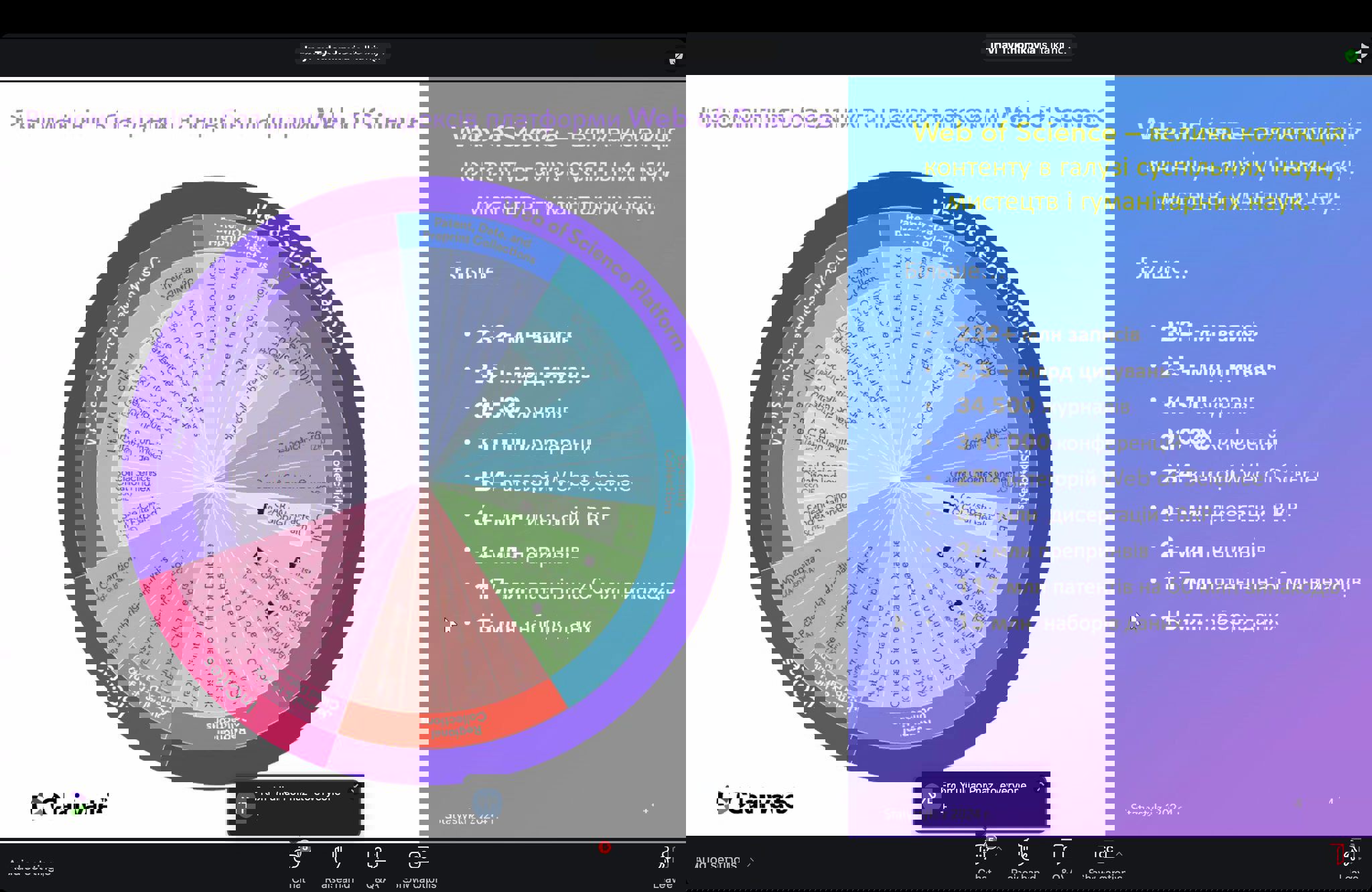
Task: Click red recording indicator in left window
Action: (x=604, y=847)
